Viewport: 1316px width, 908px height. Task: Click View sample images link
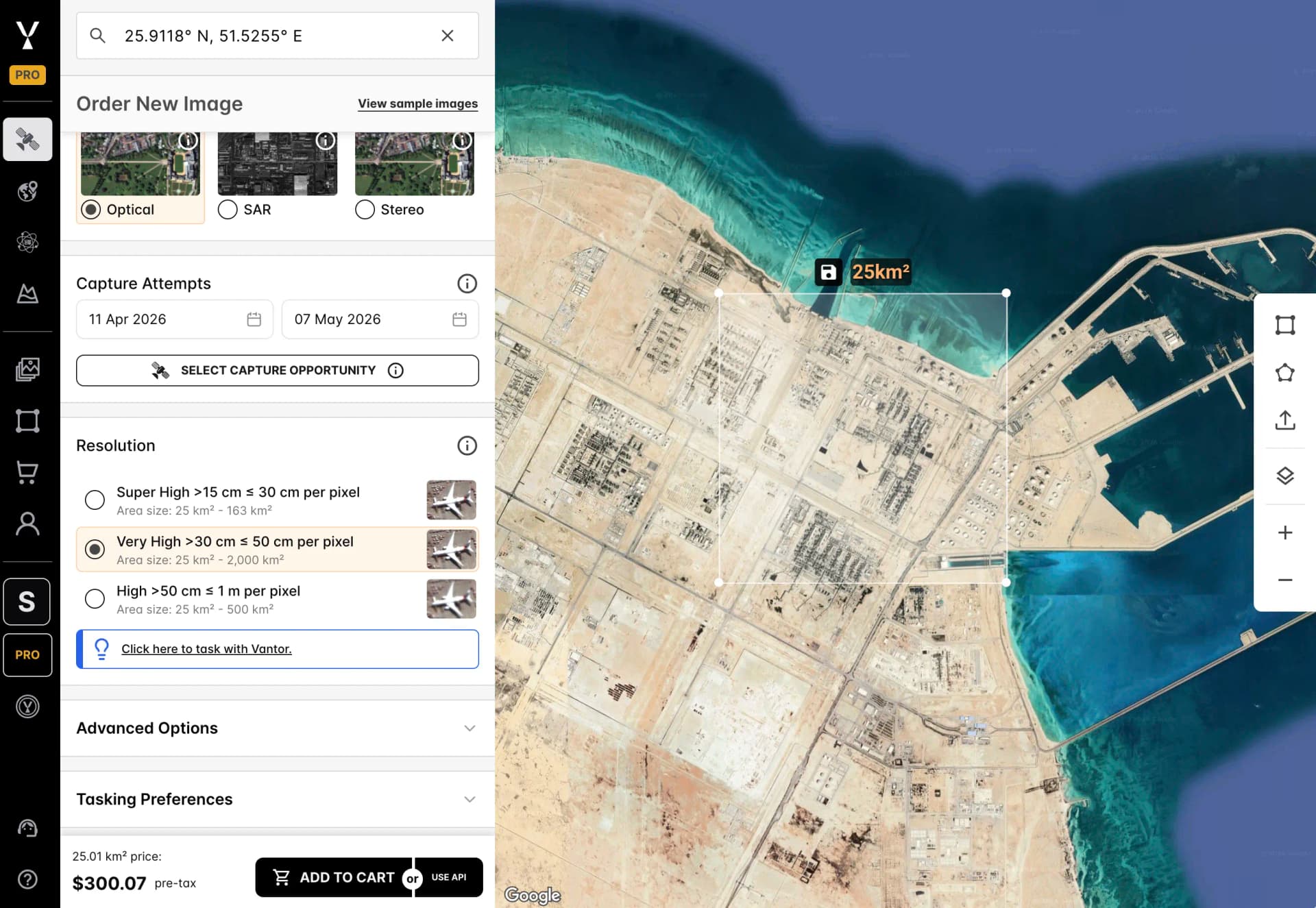(x=417, y=103)
